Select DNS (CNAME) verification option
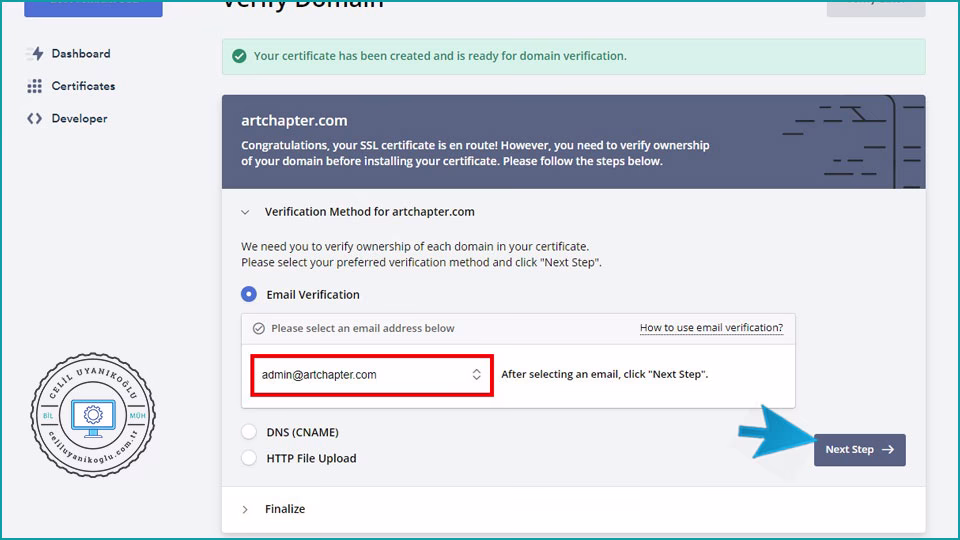Screen dimensions: 960x540 click(249, 432)
